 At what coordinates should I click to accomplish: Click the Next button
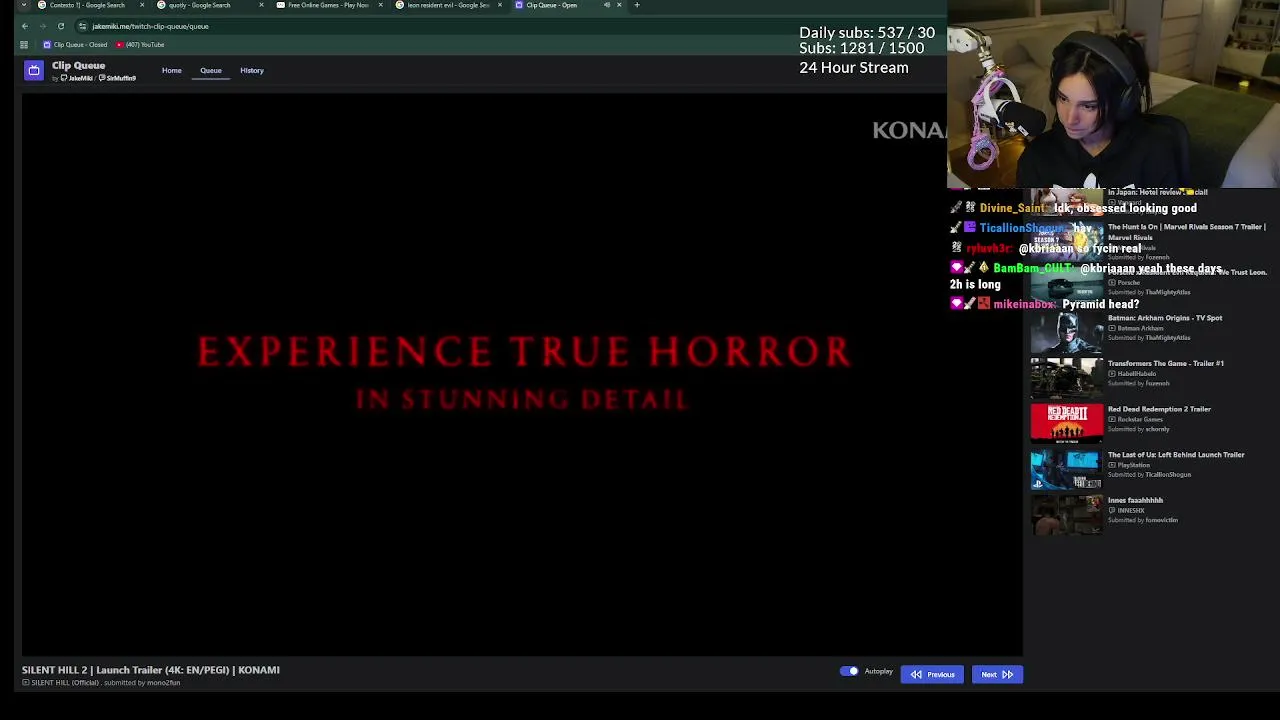(997, 674)
